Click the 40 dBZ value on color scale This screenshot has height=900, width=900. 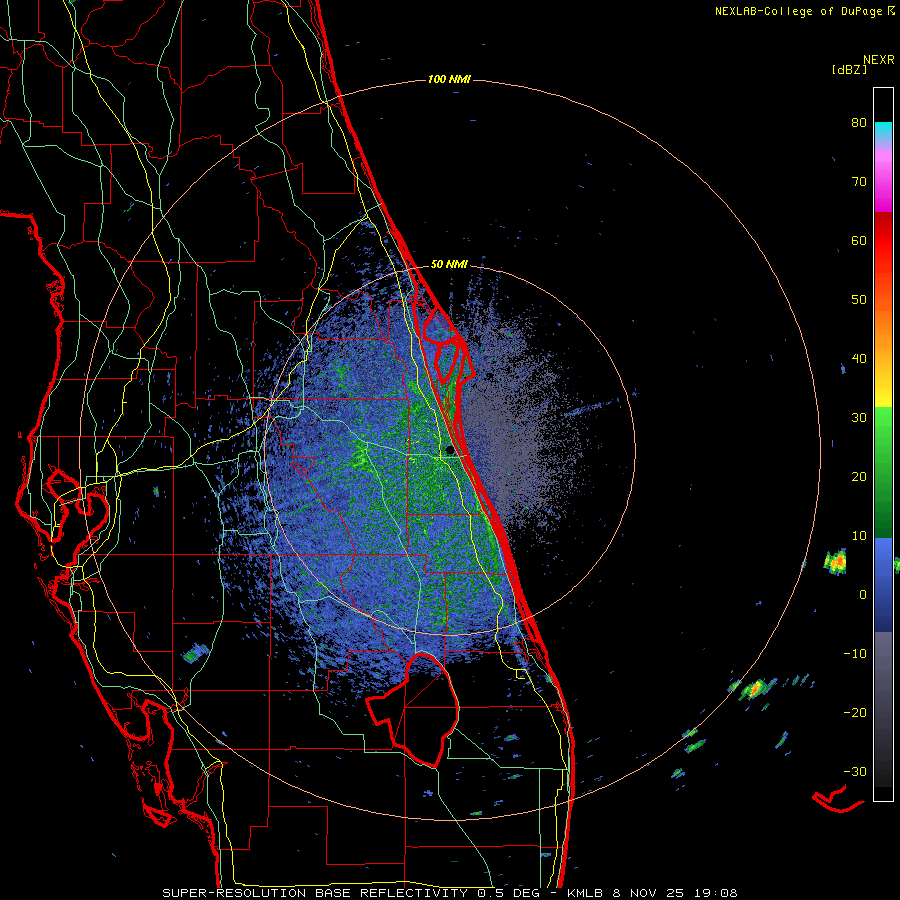[x=859, y=359]
